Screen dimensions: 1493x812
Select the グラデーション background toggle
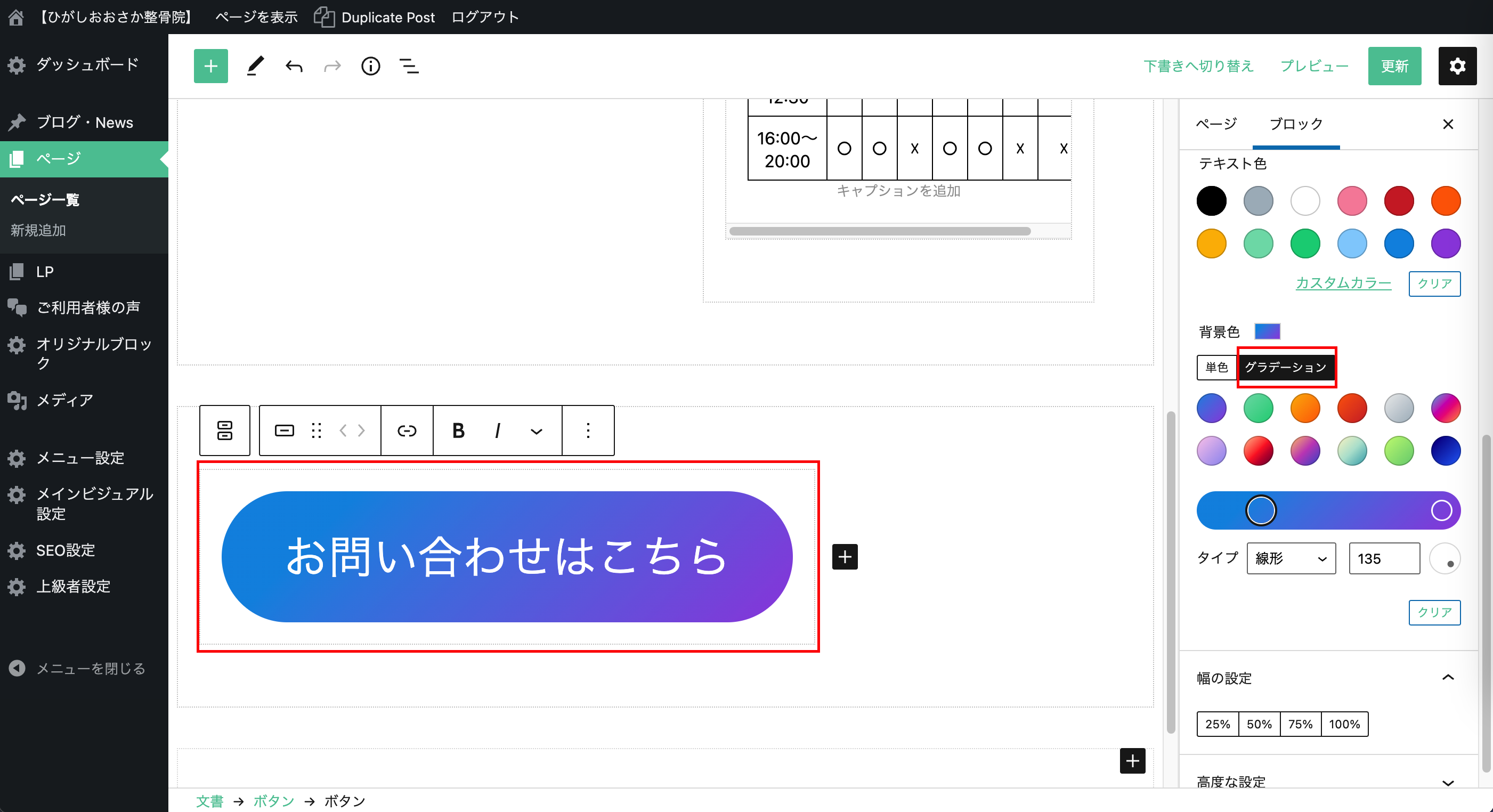[x=1286, y=368]
